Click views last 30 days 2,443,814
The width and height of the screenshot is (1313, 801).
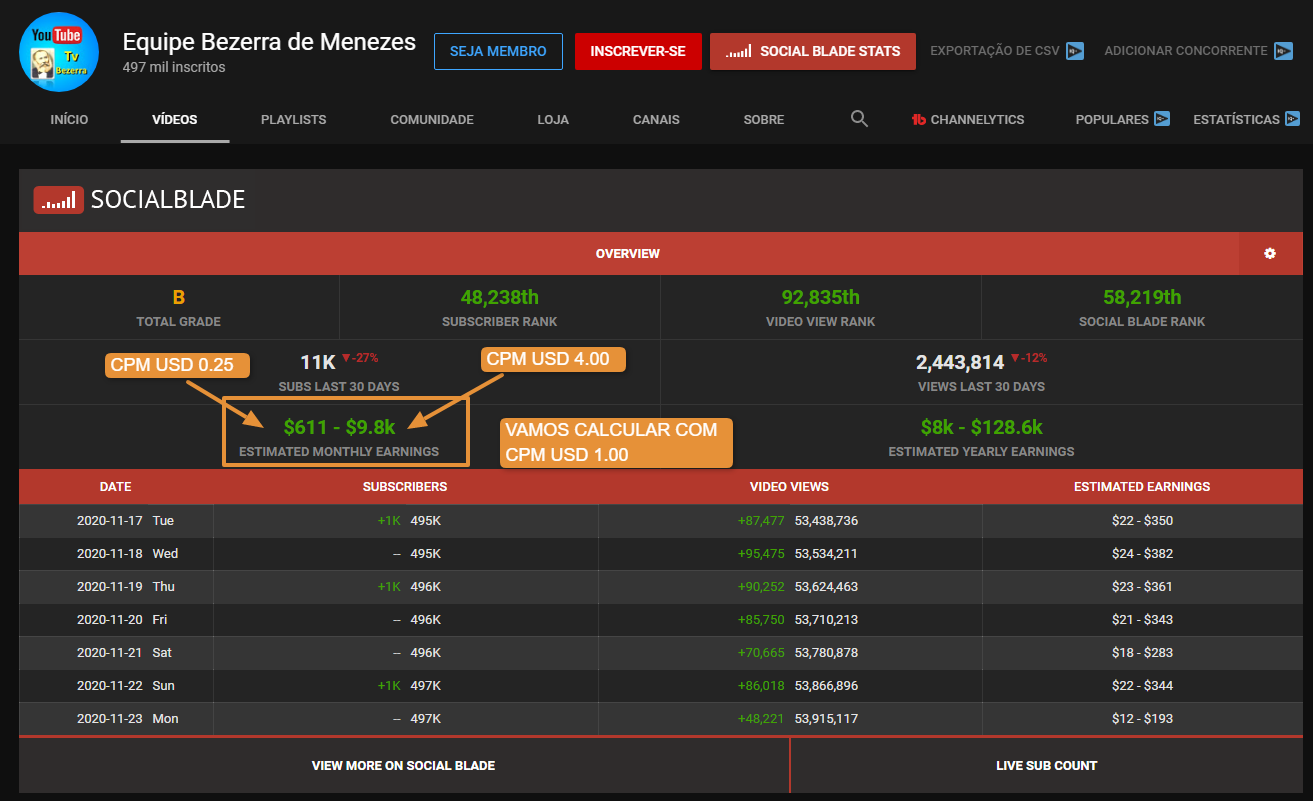tap(960, 362)
